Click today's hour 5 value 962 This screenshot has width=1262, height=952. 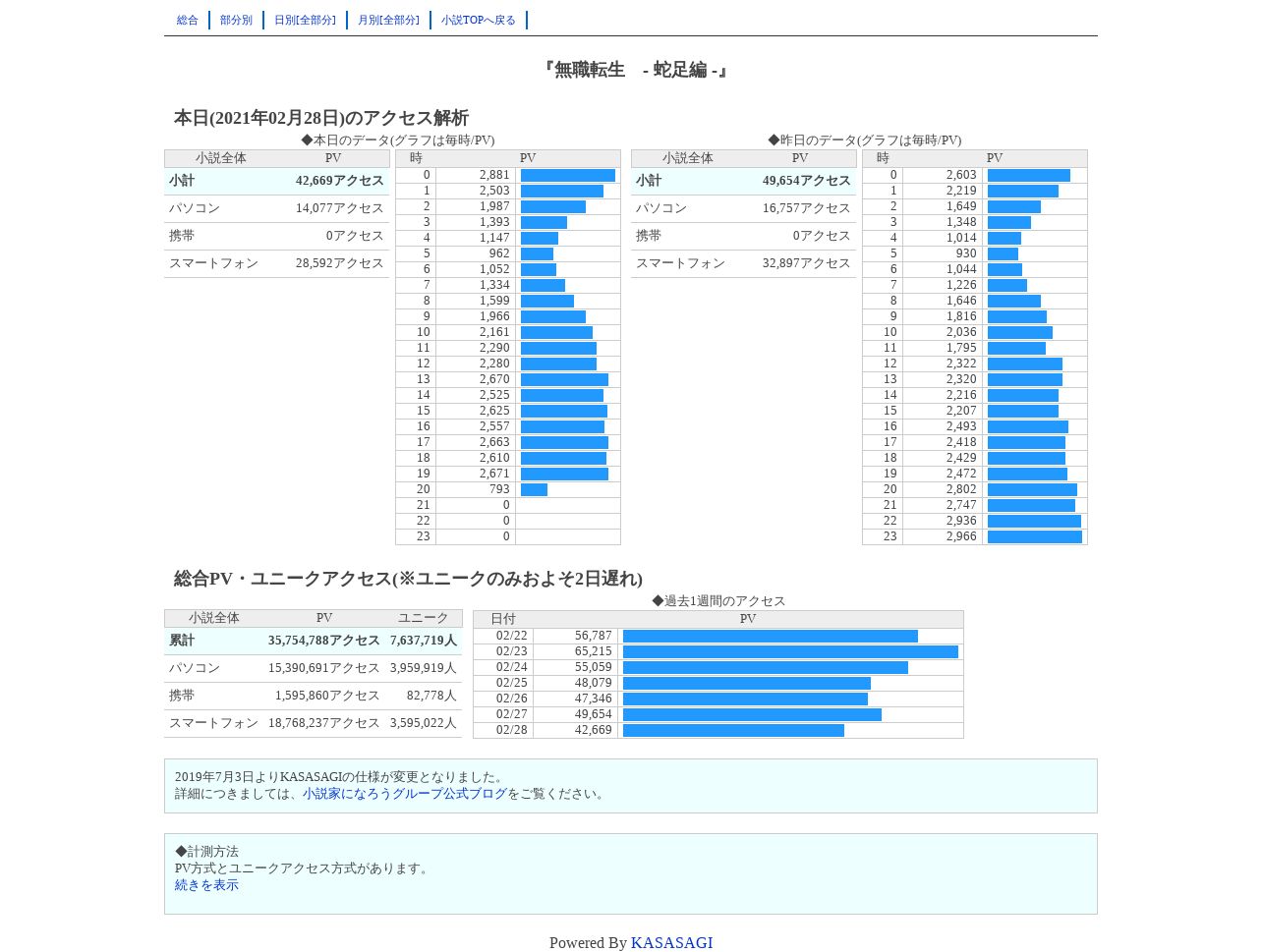click(x=499, y=253)
